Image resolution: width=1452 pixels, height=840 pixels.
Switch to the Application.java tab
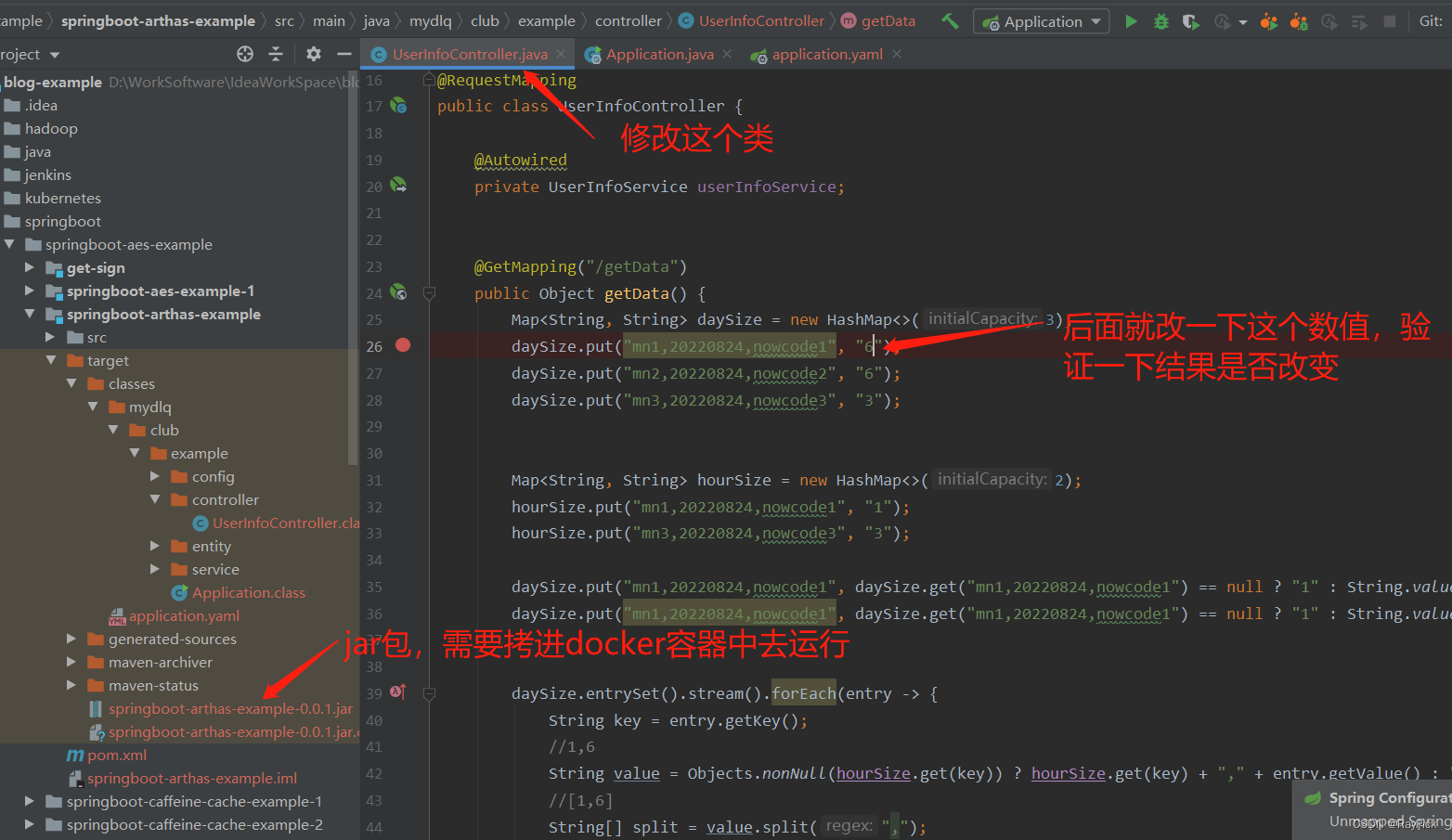tap(660, 54)
